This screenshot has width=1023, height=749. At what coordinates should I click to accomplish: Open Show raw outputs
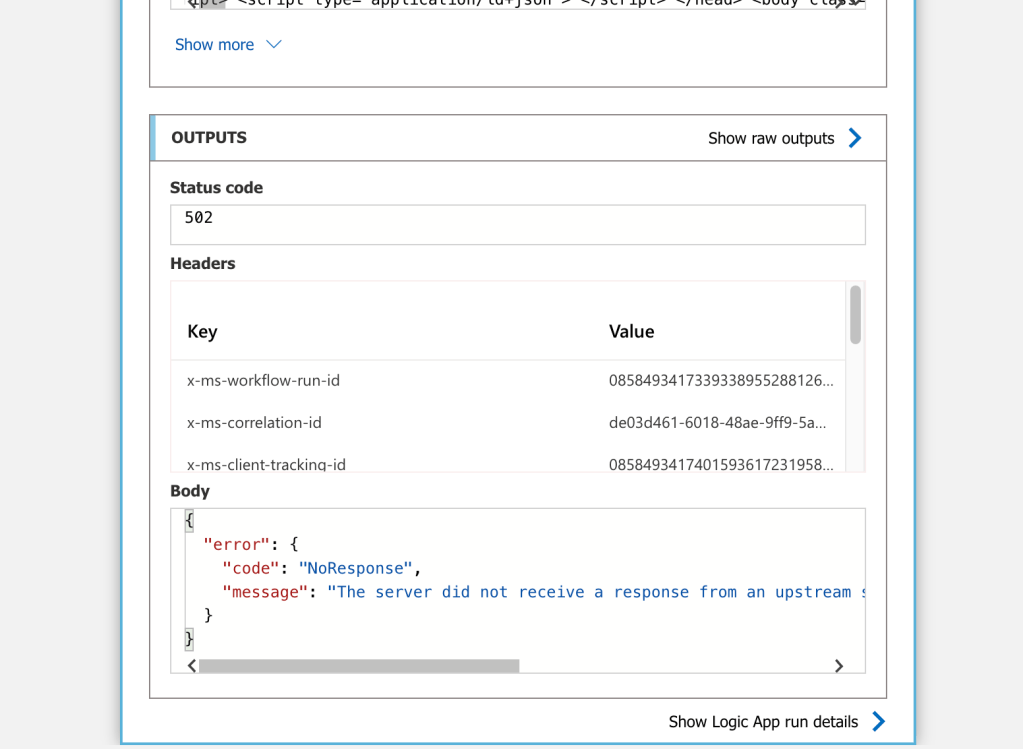click(x=771, y=138)
